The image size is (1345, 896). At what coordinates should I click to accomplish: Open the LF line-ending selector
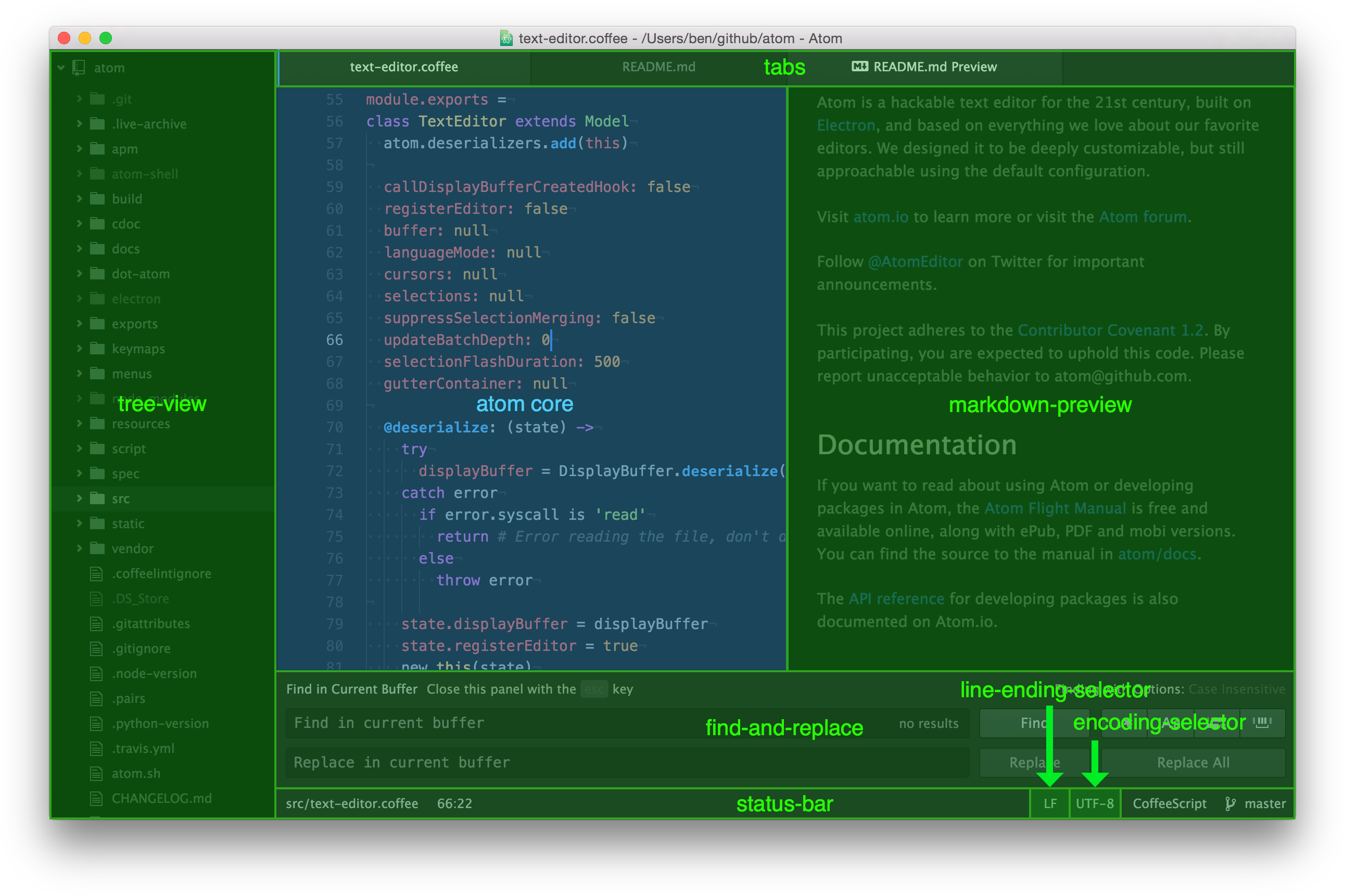[x=1049, y=804]
